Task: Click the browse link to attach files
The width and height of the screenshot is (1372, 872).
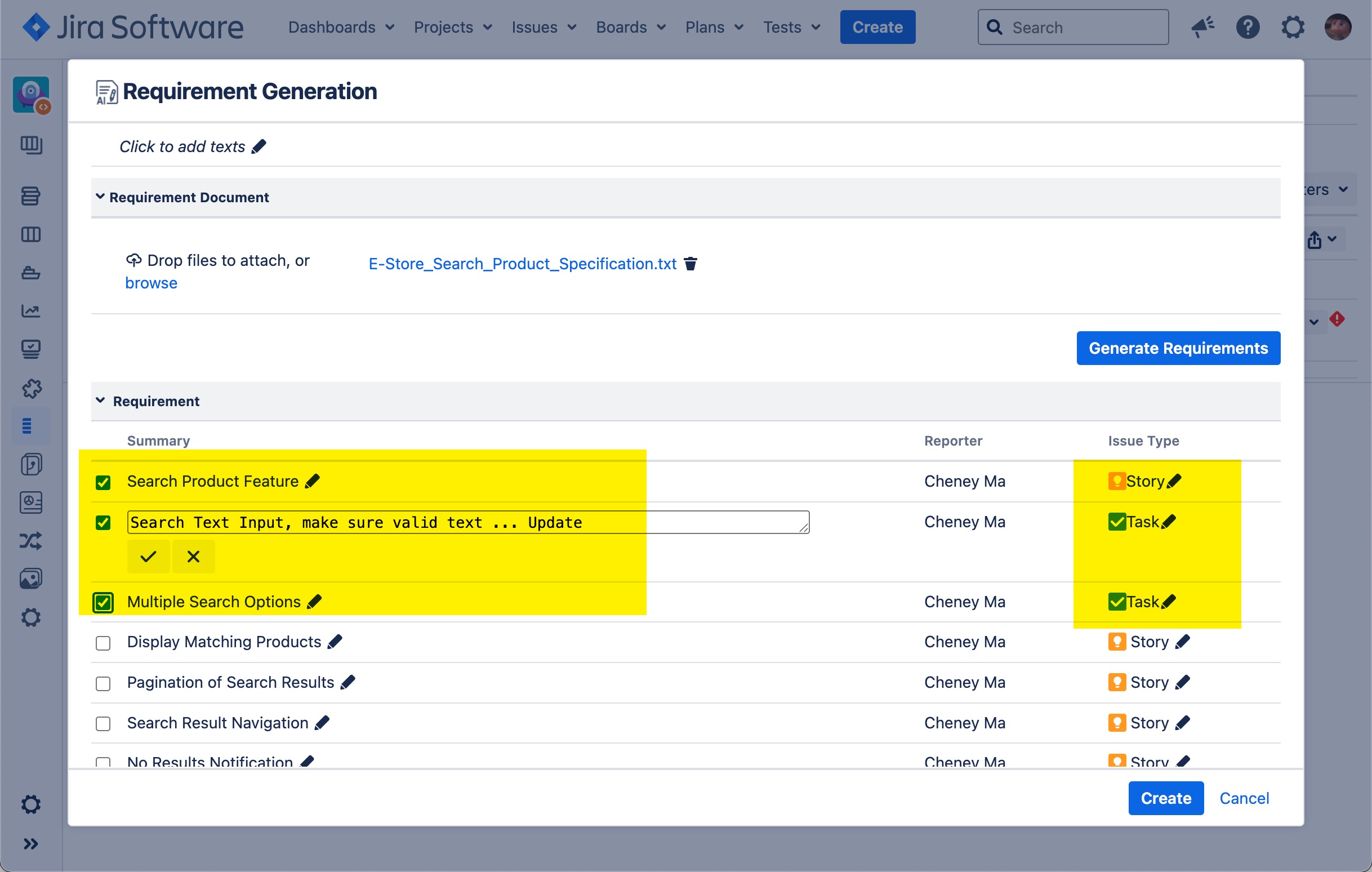Action: click(151, 283)
